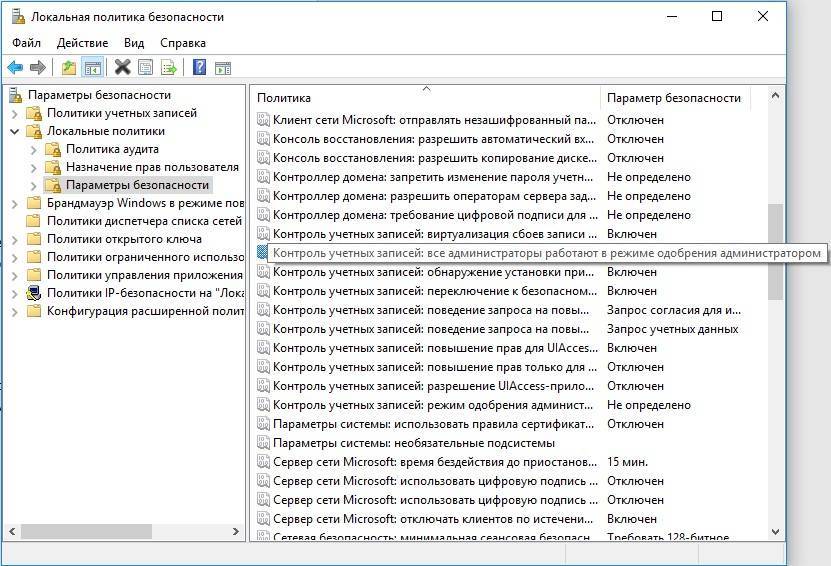Click the vertical scrollbar down arrow
This screenshot has height=566, width=831.
775,532
